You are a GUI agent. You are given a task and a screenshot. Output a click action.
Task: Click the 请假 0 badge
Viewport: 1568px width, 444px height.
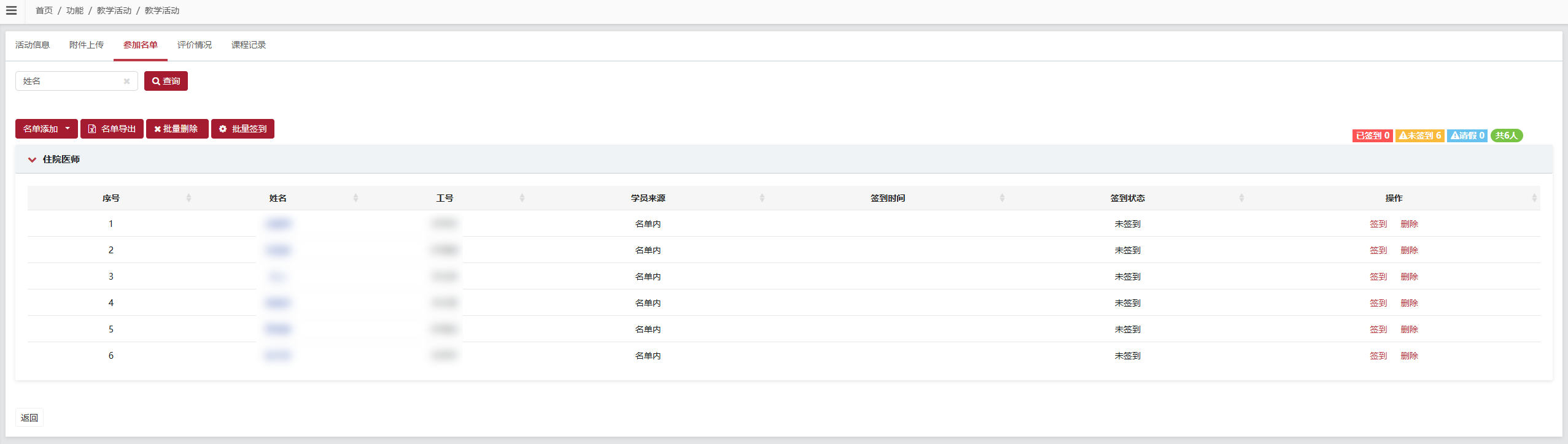pyautogui.click(x=1467, y=136)
